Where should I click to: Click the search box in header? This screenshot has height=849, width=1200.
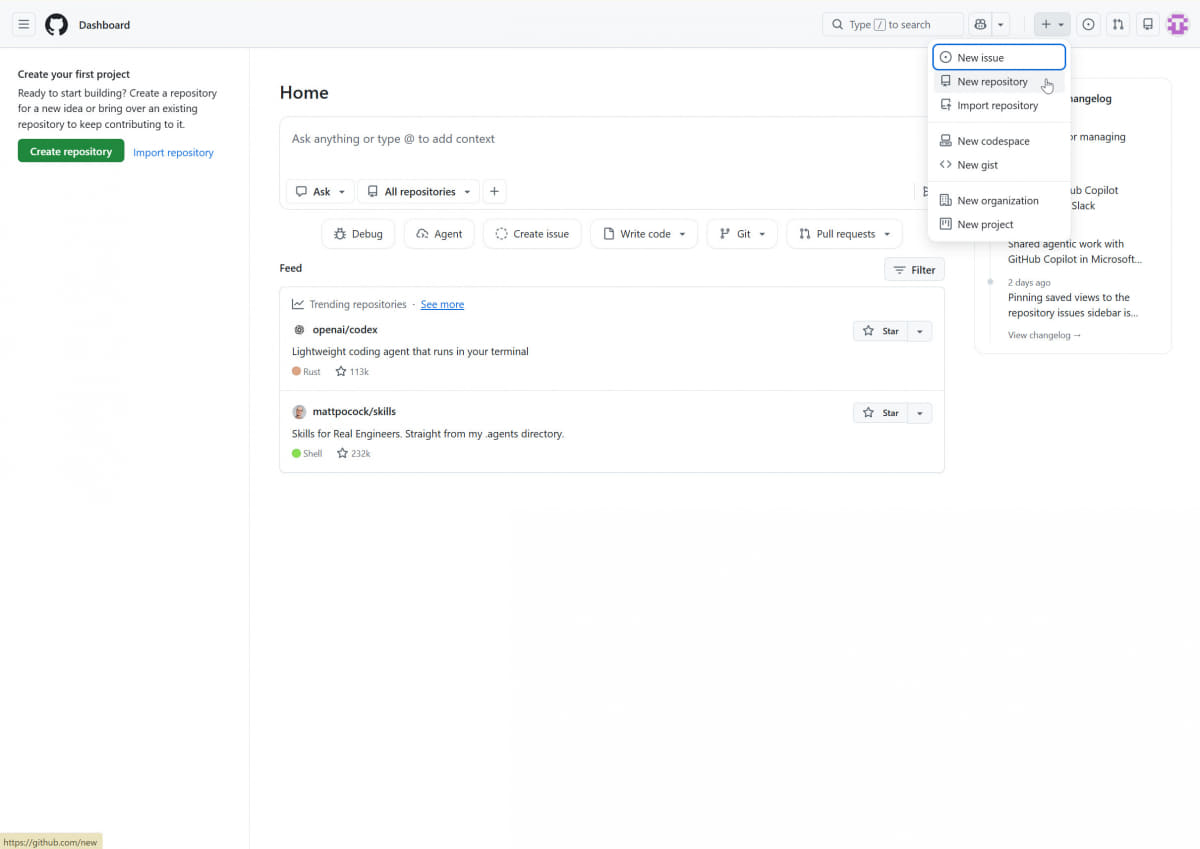[893, 24]
